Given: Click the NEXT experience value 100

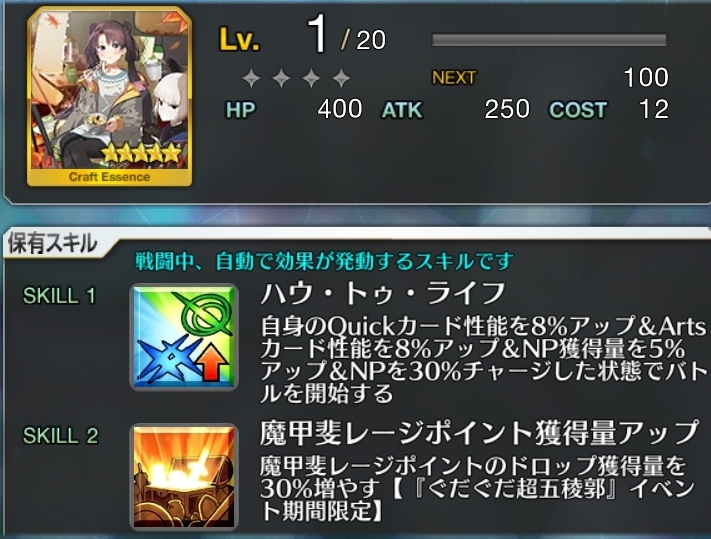Looking at the screenshot, I should pyautogui.click(x=646, y=78).
